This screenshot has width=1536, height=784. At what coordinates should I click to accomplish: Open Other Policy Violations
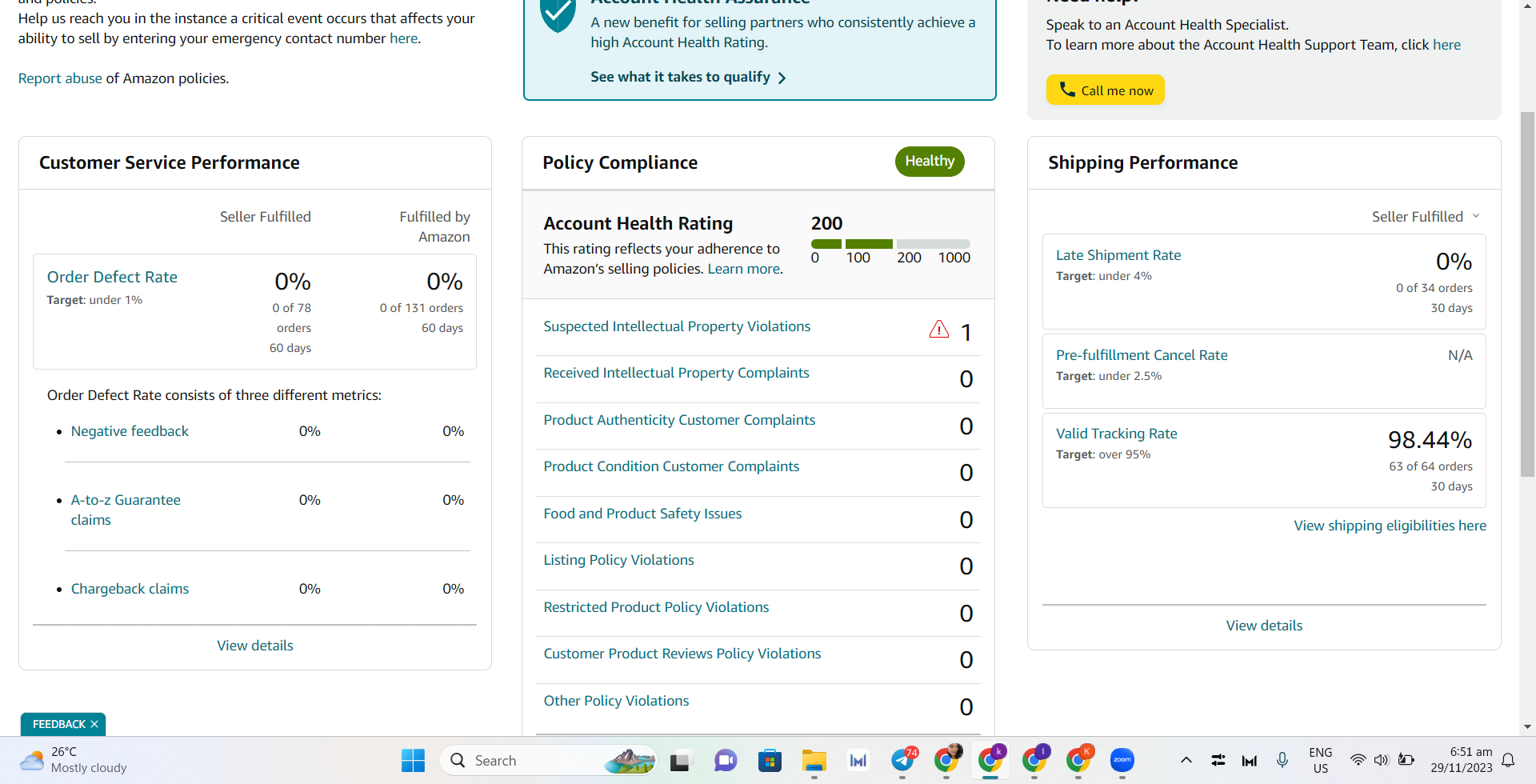[x=616, y=701]
